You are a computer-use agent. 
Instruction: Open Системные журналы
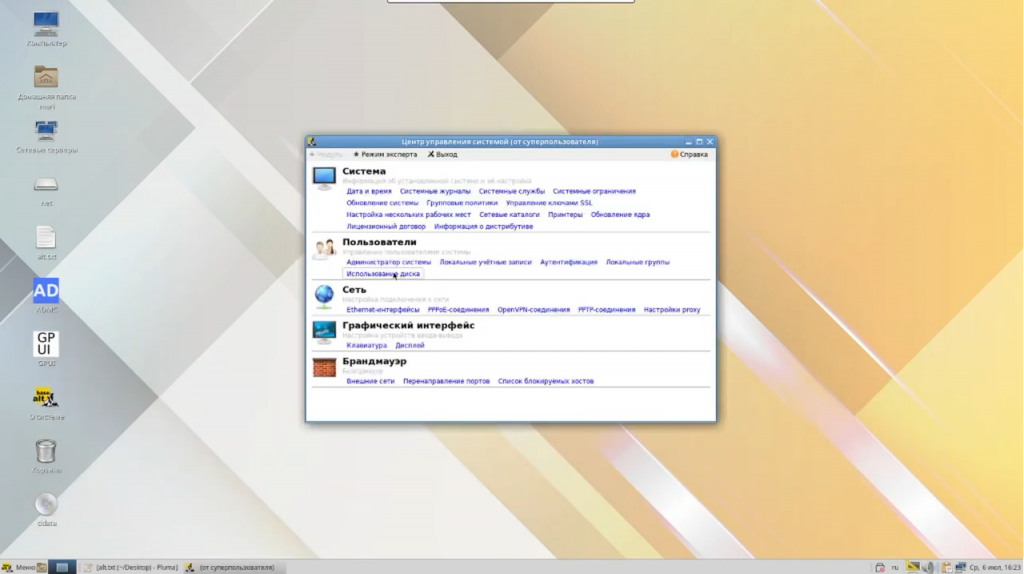point(435,191)
